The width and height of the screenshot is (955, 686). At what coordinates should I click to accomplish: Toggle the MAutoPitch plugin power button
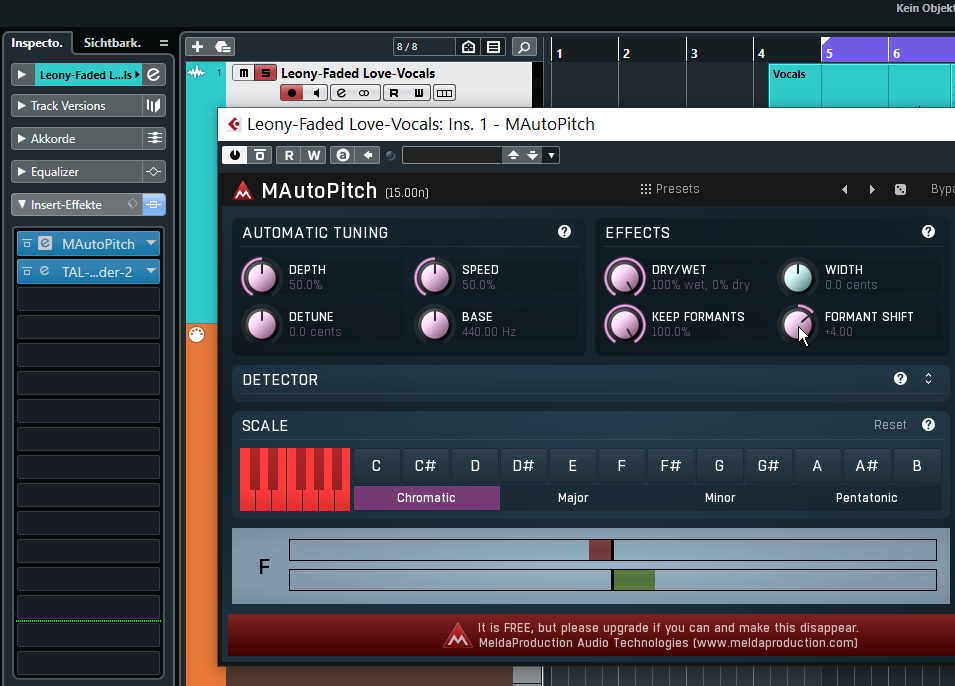pos(234,155)
